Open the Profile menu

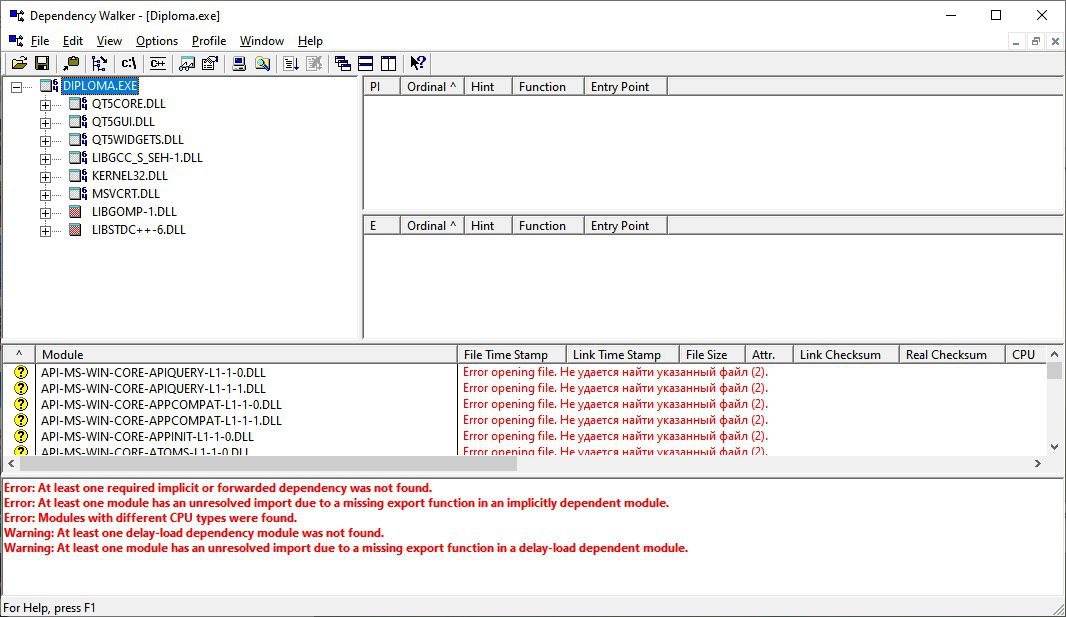[209, 41]
